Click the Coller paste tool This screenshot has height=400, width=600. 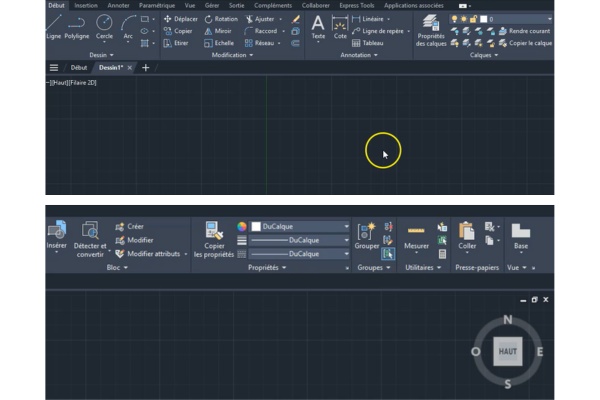coord(467,236)
